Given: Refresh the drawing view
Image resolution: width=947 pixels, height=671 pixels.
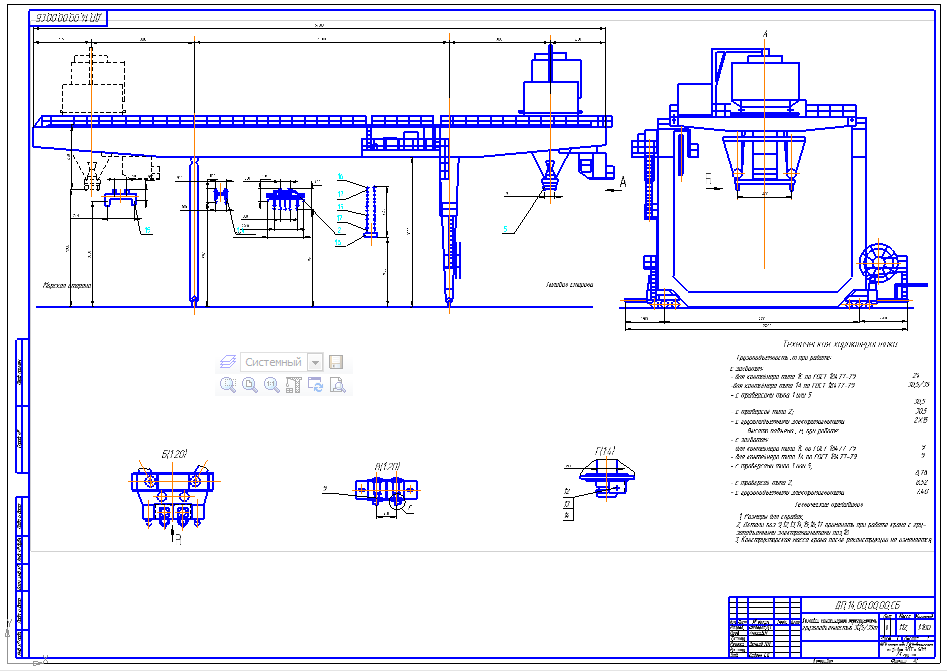Looking at the screenshot, I should [x=315, y=385].
